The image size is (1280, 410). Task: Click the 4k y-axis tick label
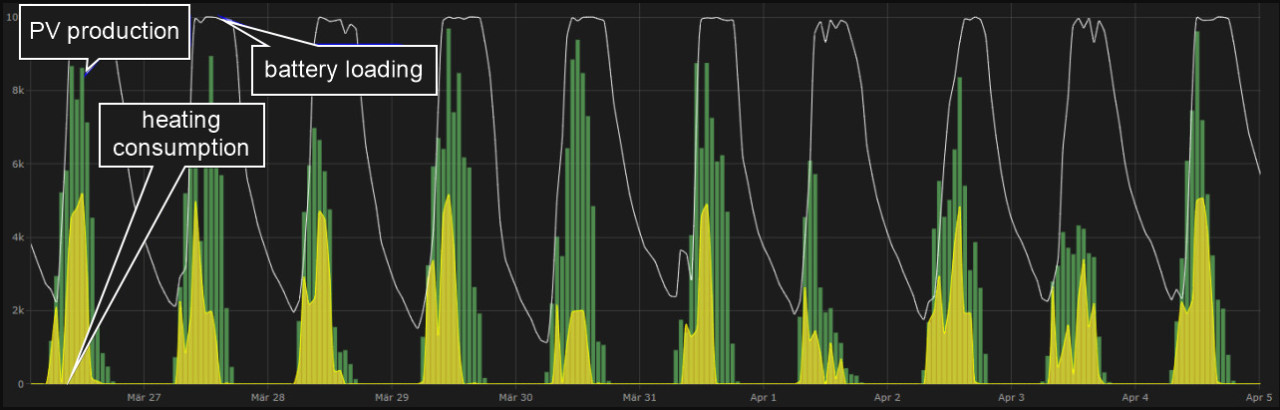17,237
